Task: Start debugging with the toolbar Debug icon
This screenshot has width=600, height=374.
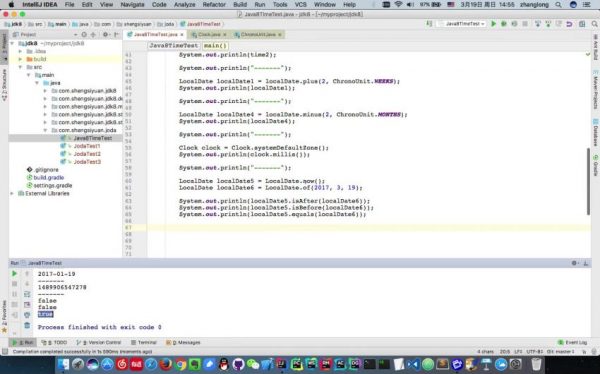Action: (x=504, y=24)
